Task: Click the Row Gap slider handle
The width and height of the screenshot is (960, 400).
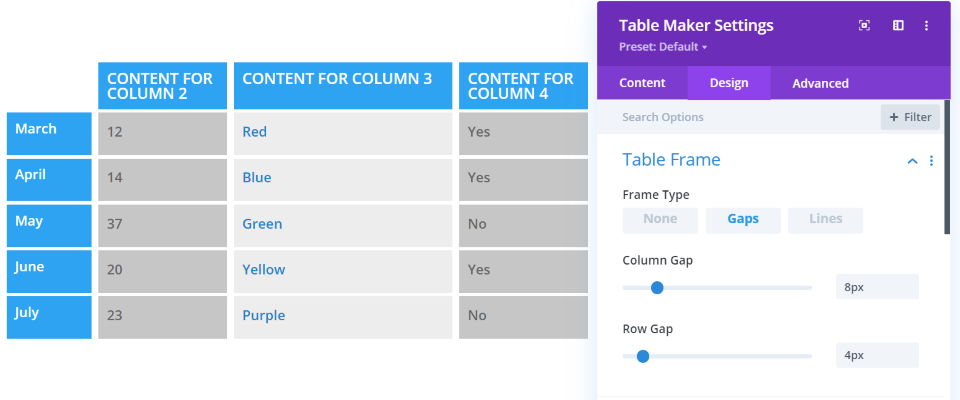Action: click(x=643, y=356)
